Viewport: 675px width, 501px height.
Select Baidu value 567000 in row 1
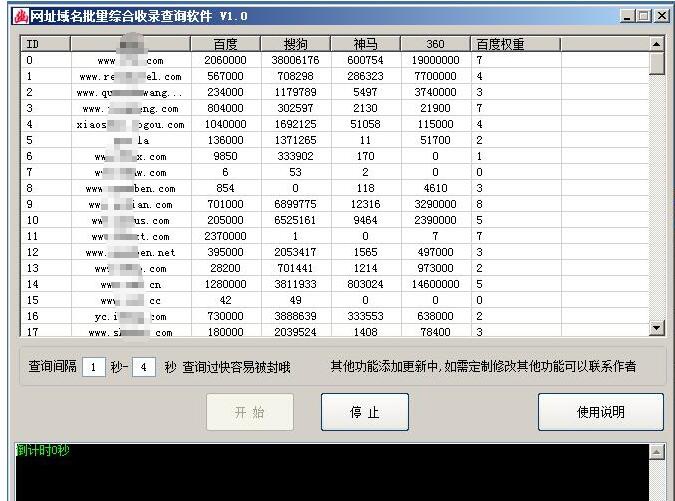(226, 76)
